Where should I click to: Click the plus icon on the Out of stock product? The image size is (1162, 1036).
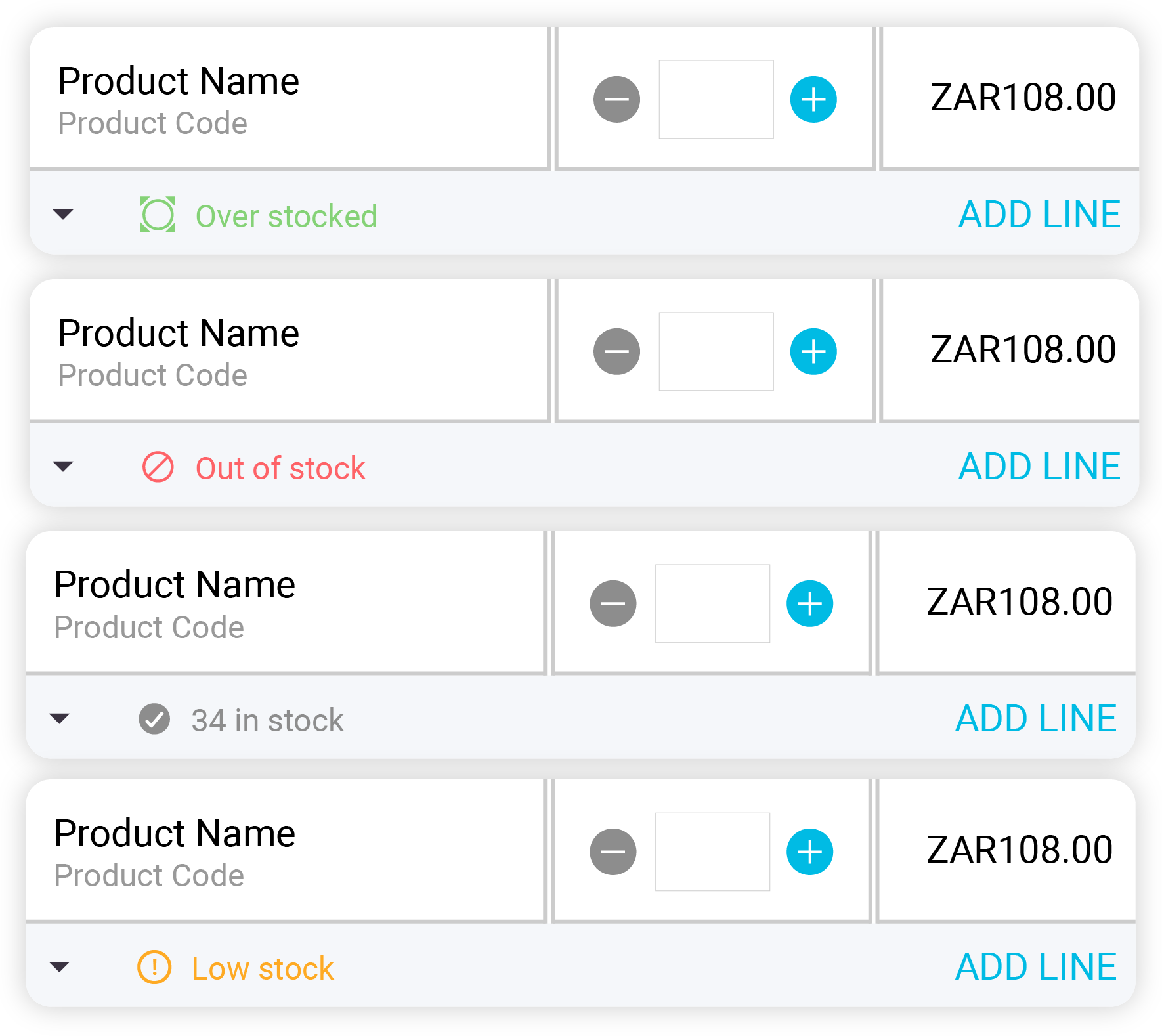pyautogui.click(x=814, y=351)
